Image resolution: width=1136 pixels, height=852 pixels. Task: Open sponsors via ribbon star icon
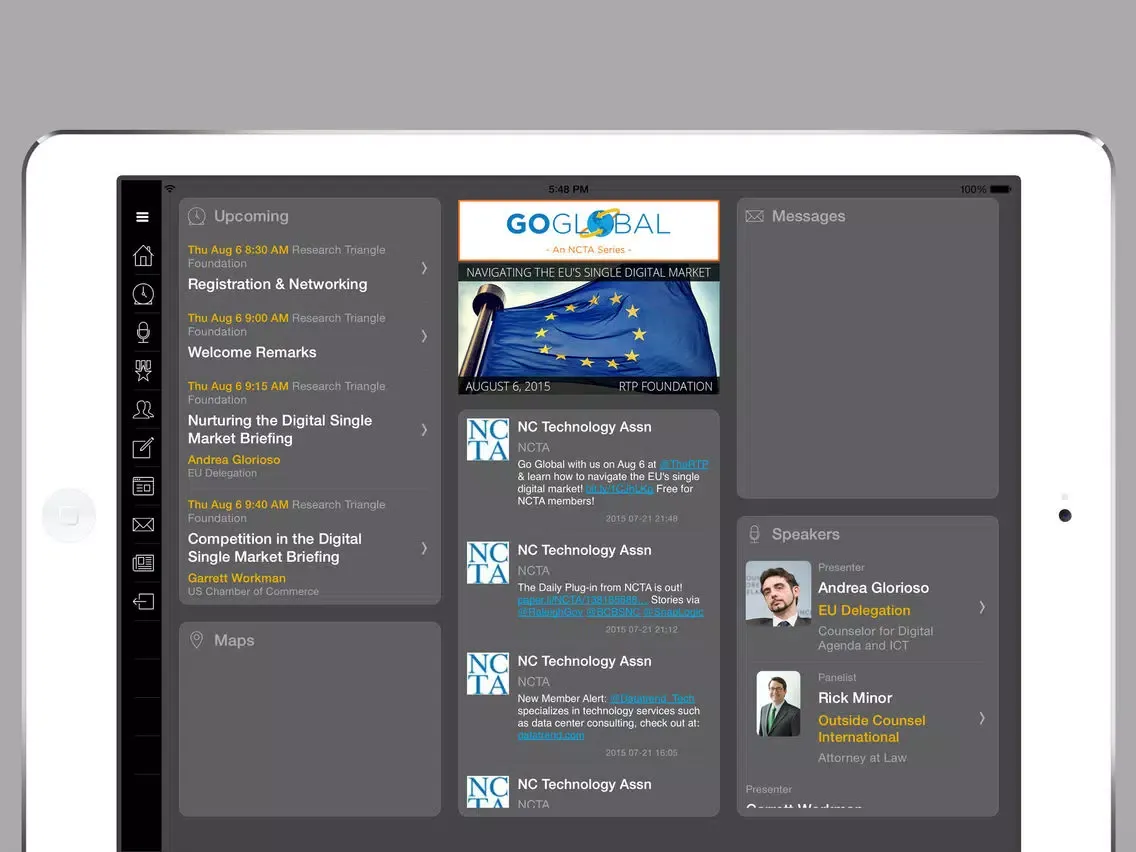143,370
